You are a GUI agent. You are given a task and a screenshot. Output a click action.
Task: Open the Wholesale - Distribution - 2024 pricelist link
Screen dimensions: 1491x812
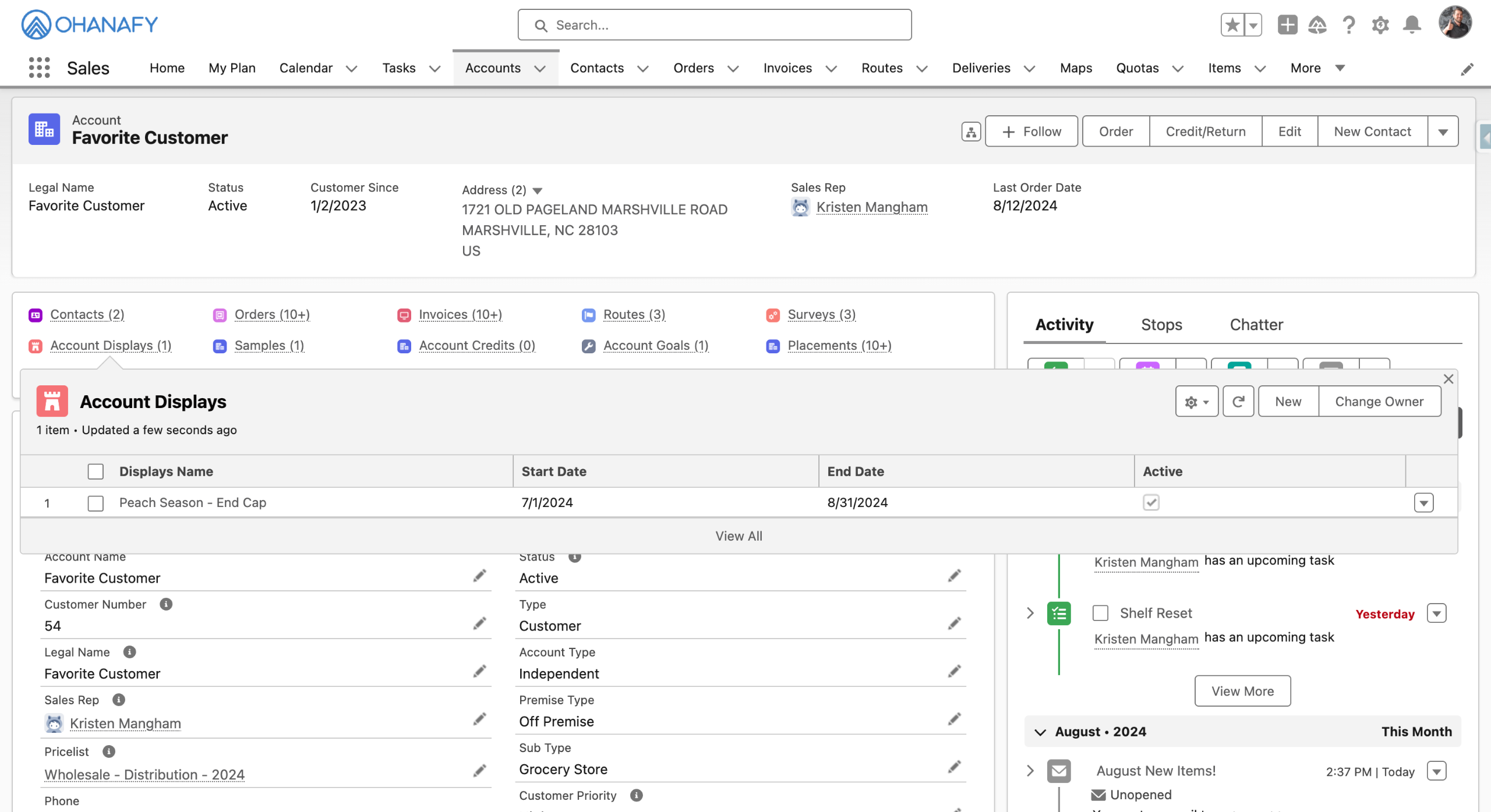144,775
